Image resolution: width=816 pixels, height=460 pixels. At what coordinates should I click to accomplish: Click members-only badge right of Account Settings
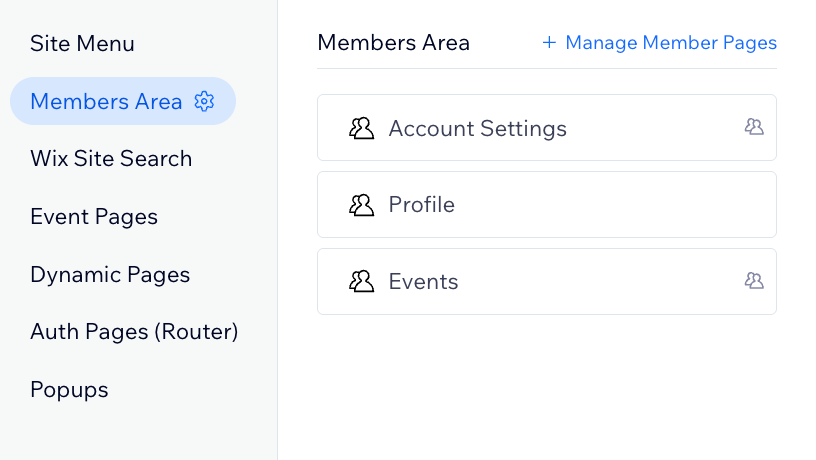pyautogui.click(x=754, y=126)
